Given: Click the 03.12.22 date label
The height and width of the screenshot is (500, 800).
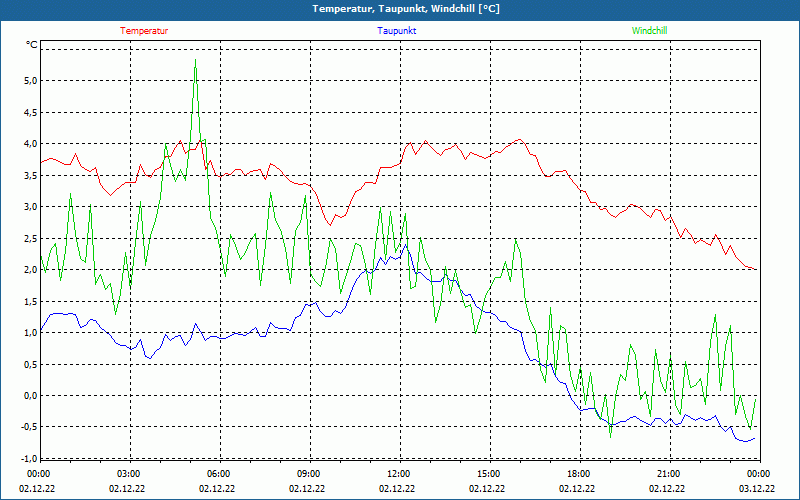Looking at the screenshot, I should click(x=757, y=489).
